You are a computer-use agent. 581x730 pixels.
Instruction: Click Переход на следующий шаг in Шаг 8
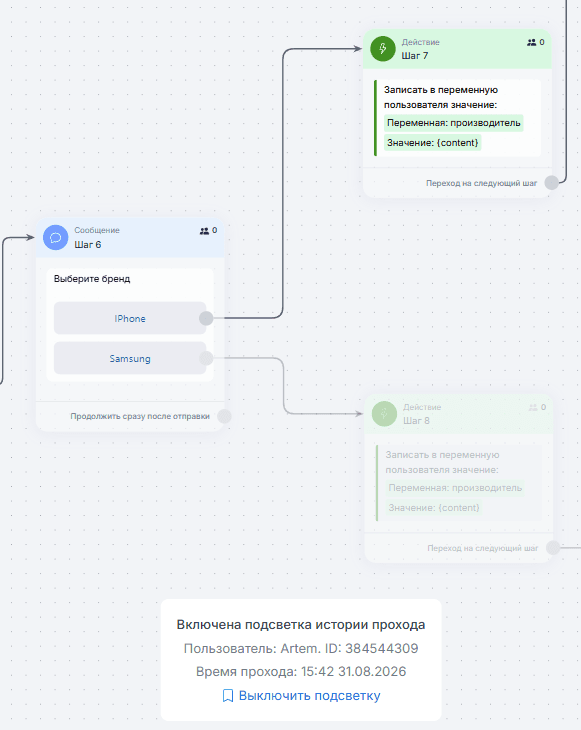pos(483,548)
